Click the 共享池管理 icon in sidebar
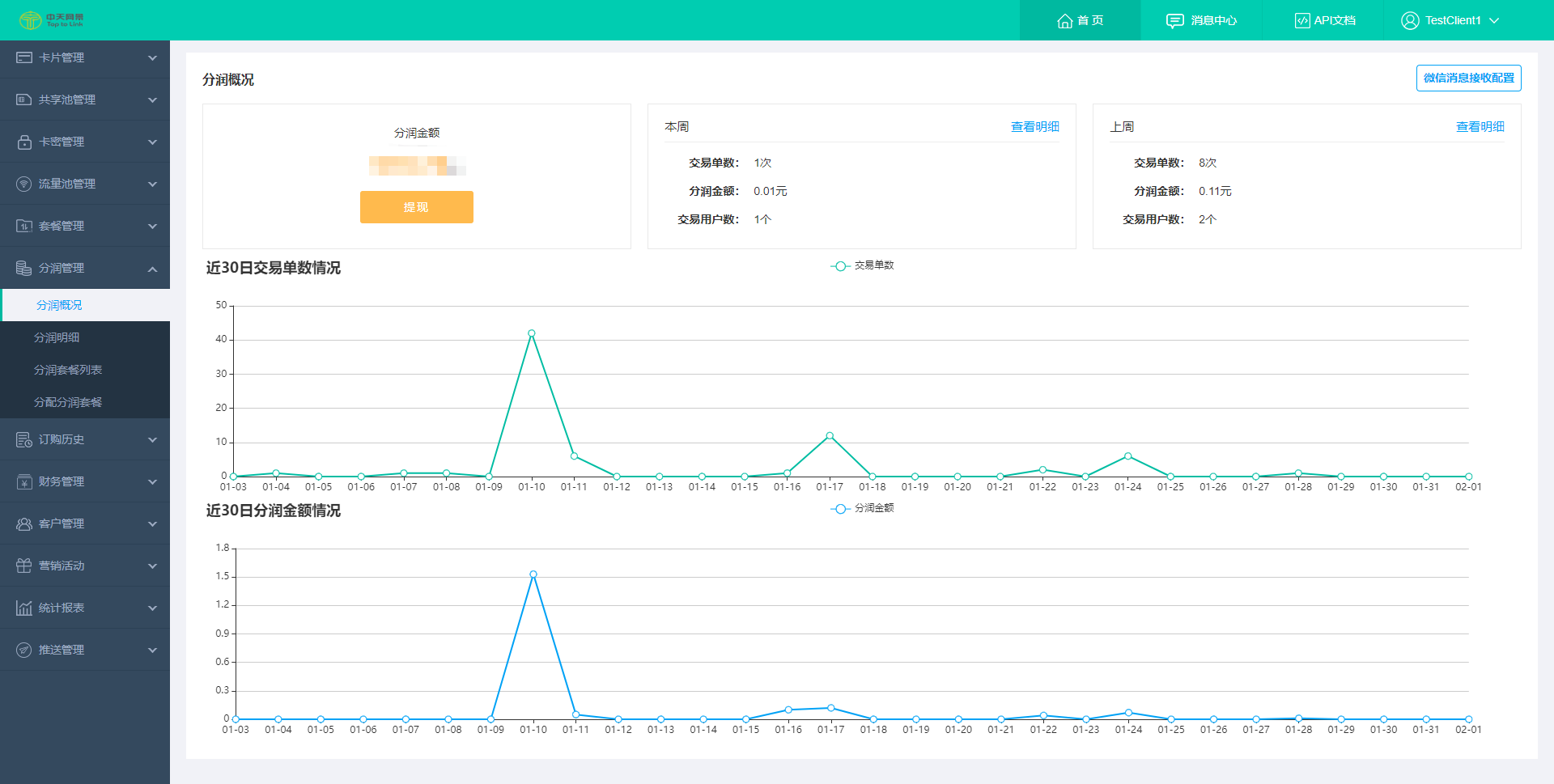The width and height of the screenshot is (1554, 784). click(x=24, y=100)
